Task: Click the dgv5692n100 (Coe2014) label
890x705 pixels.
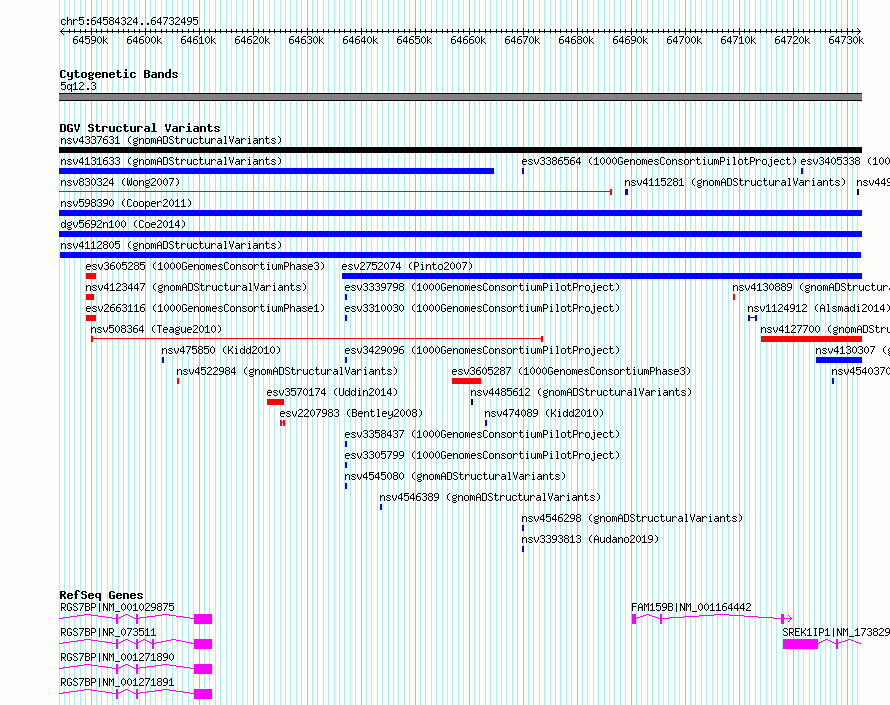Action: tap(123, 224)
